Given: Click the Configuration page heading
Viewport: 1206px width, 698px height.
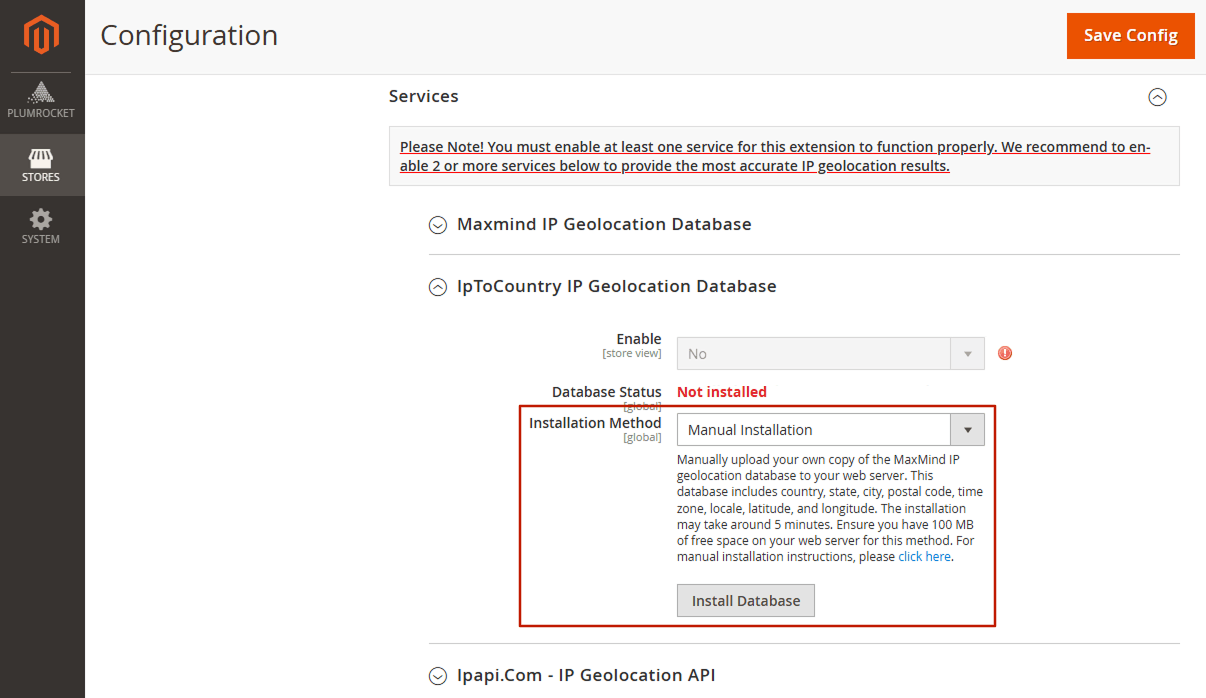Looking at the screenshot, I should click(x=188, y=35).
